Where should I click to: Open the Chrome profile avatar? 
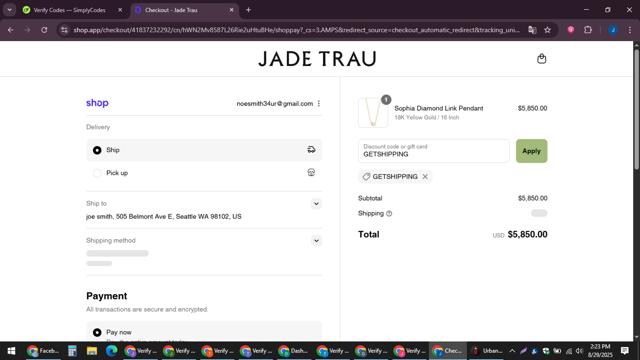(x=613, y=30)
